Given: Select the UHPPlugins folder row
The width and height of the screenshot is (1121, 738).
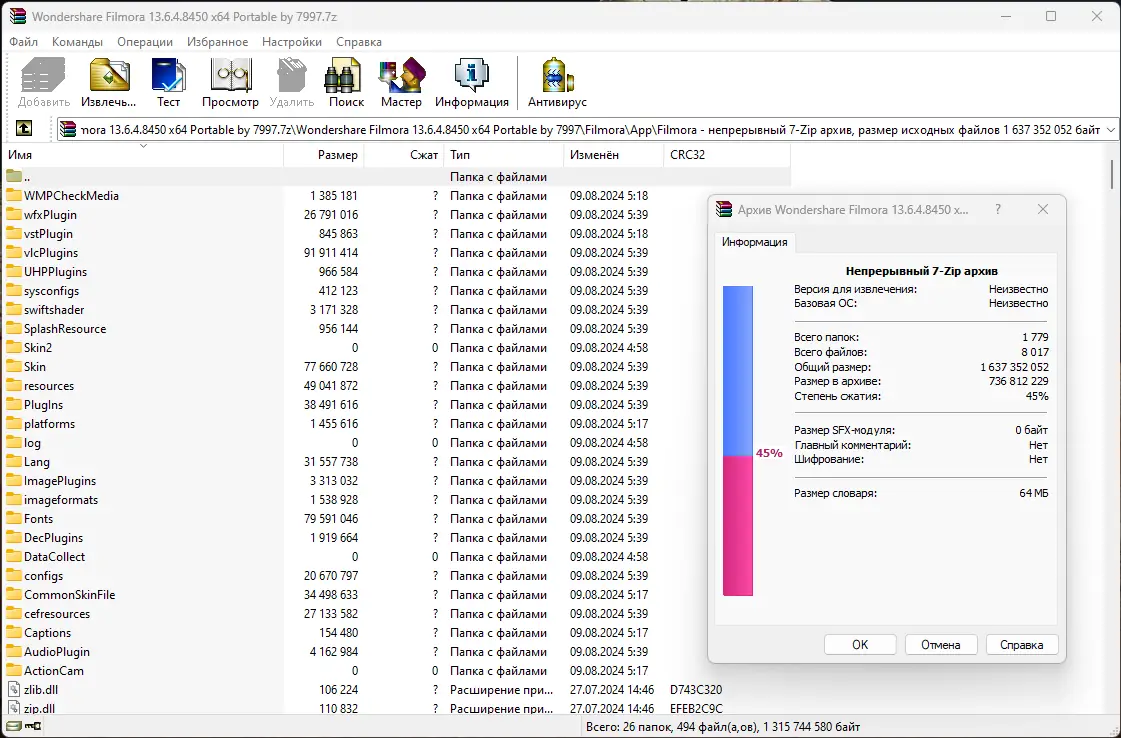Looking at the screenshot, I should 397,272.
